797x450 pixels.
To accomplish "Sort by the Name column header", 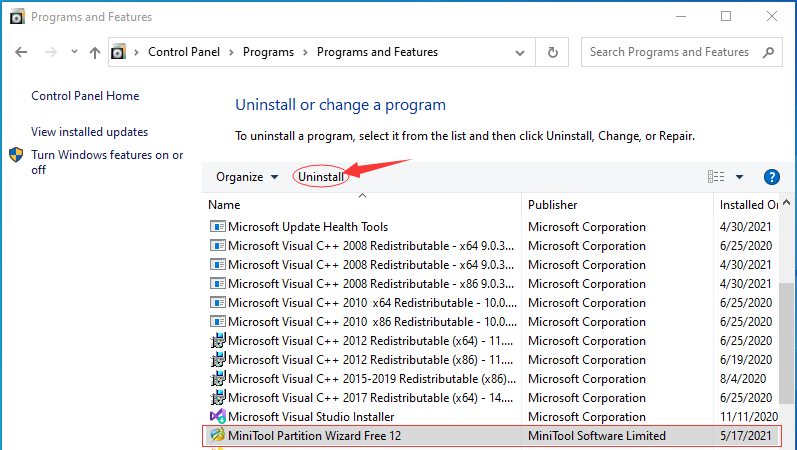I will pos(362,204).
